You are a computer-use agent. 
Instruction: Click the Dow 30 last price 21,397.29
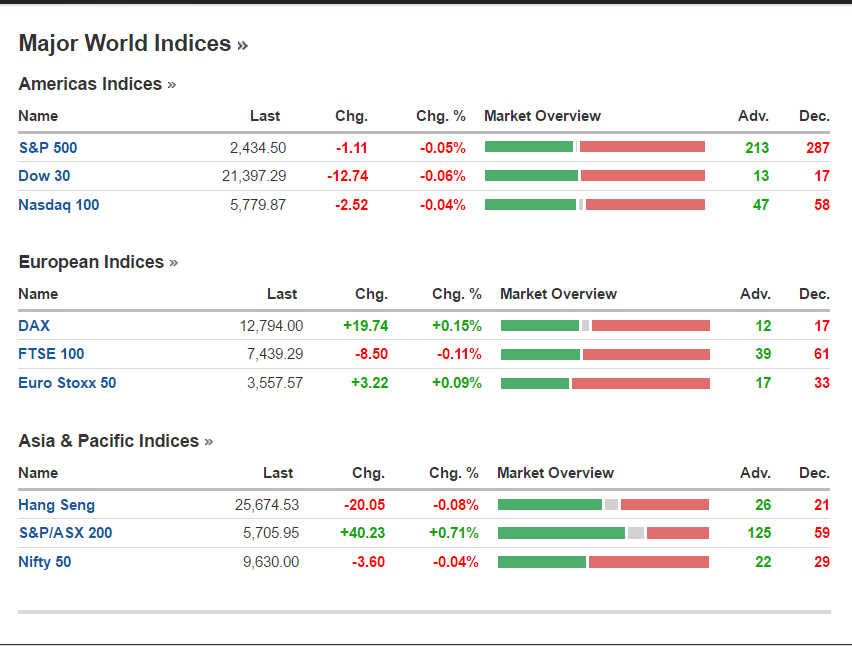click(x=254, y=176)
